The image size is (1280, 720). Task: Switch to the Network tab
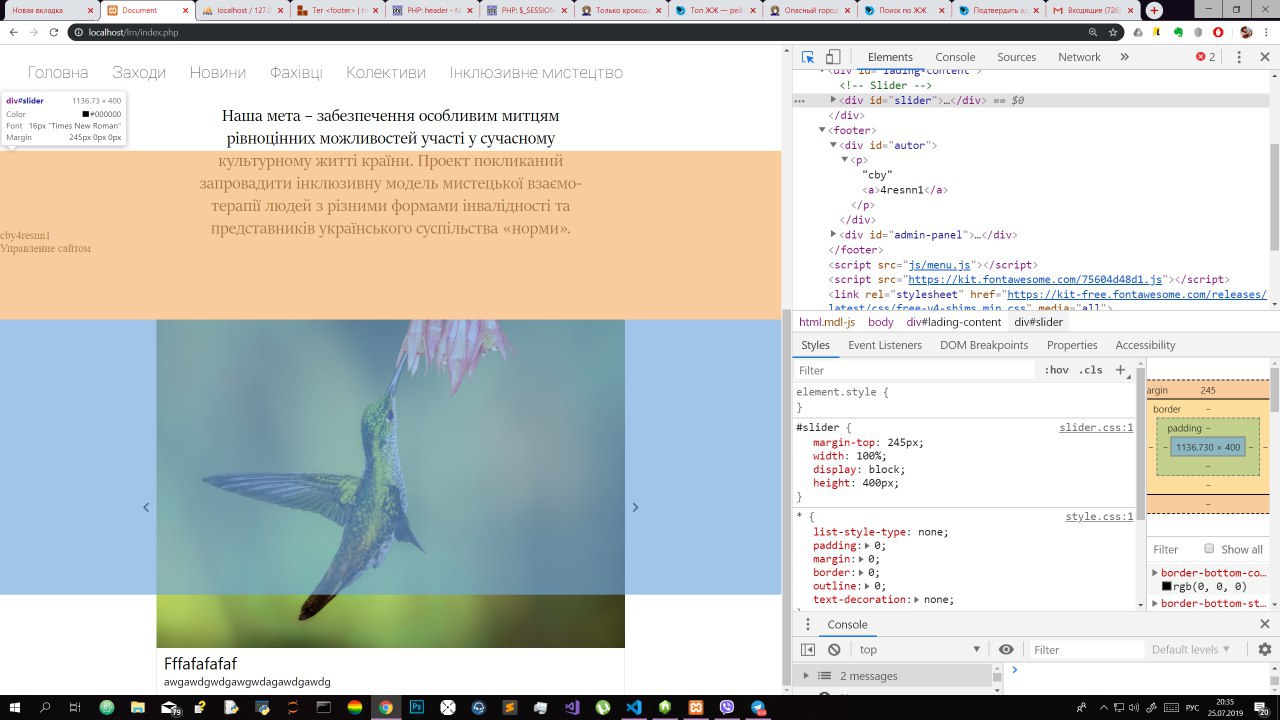[1079, 57]
